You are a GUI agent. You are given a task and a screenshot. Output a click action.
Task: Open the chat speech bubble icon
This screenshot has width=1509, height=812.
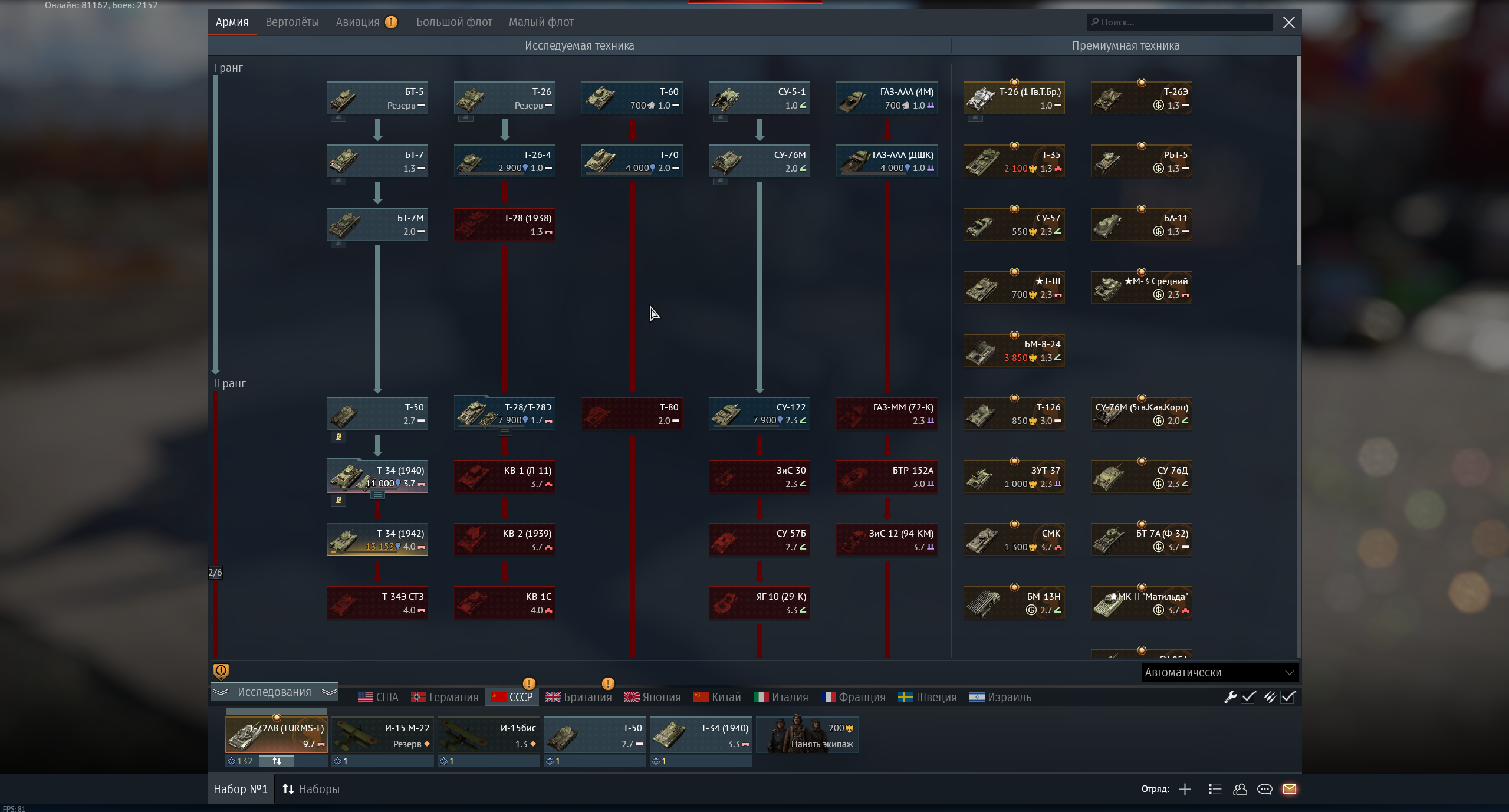click(x=1264, y=789)
